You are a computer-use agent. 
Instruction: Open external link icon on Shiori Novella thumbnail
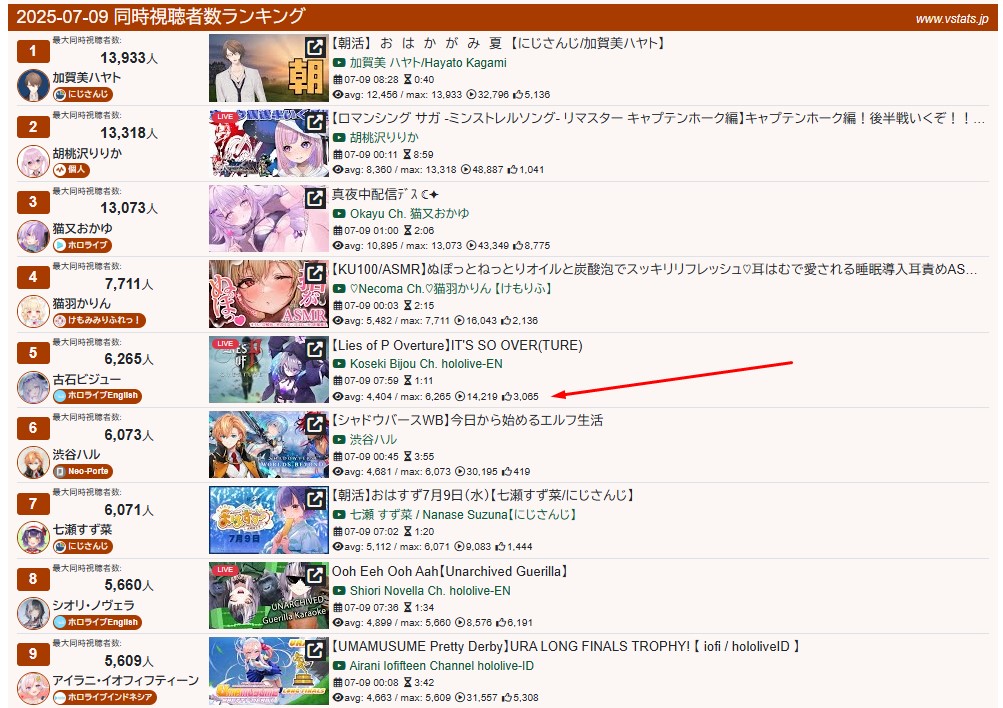314,574
